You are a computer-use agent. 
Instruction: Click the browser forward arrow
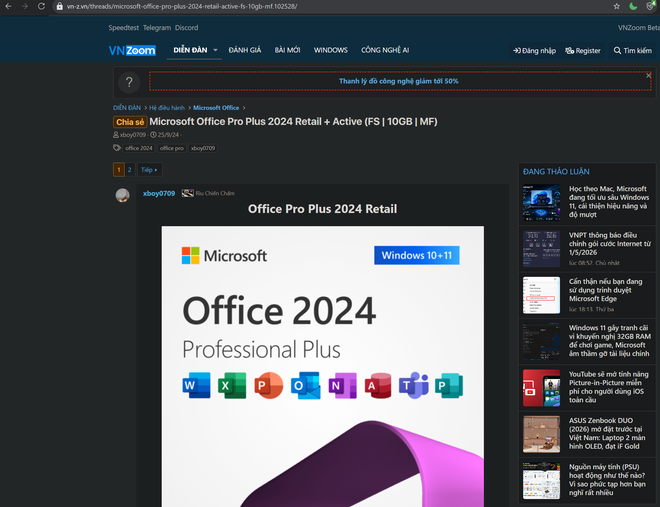(24, 6)
